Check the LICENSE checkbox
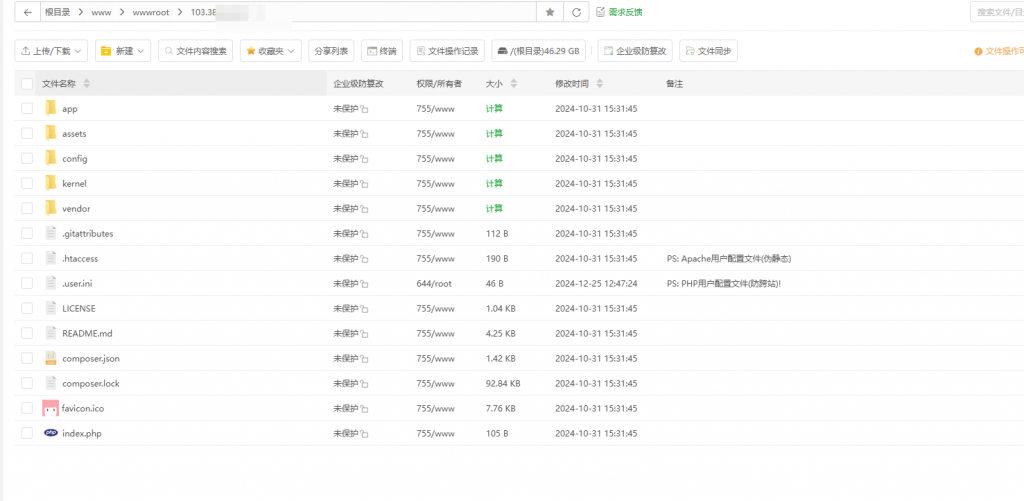The height and width of the screenshot is (501, 1024). 27,308
